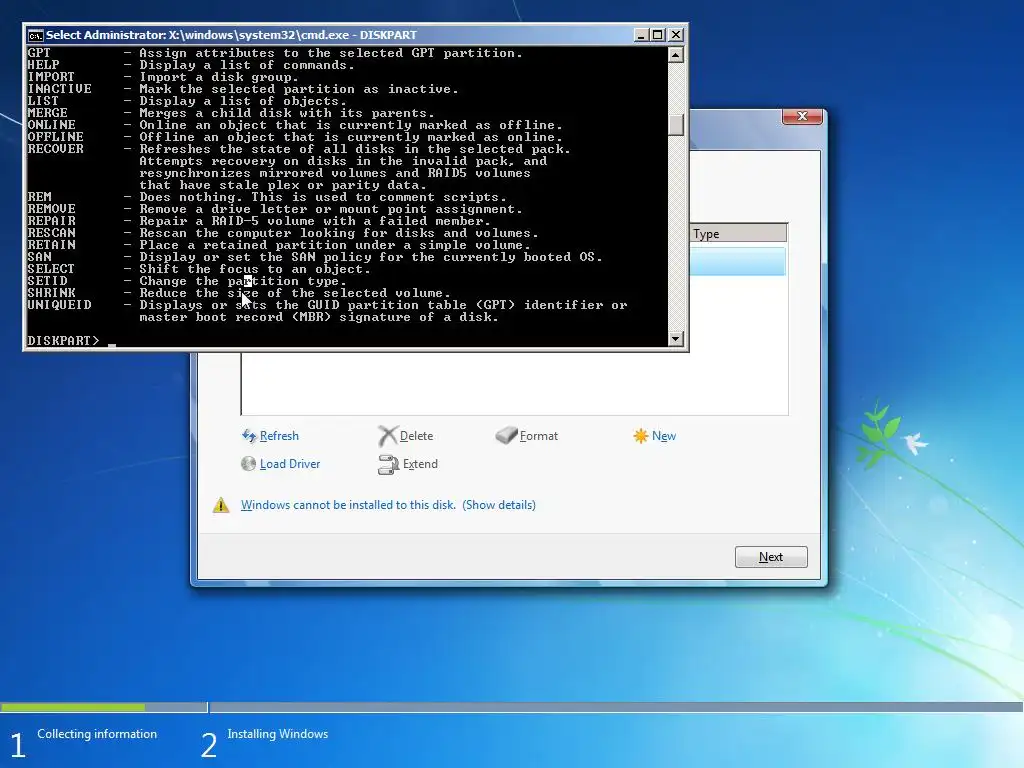Click the SELECT command text

[51, 269]
